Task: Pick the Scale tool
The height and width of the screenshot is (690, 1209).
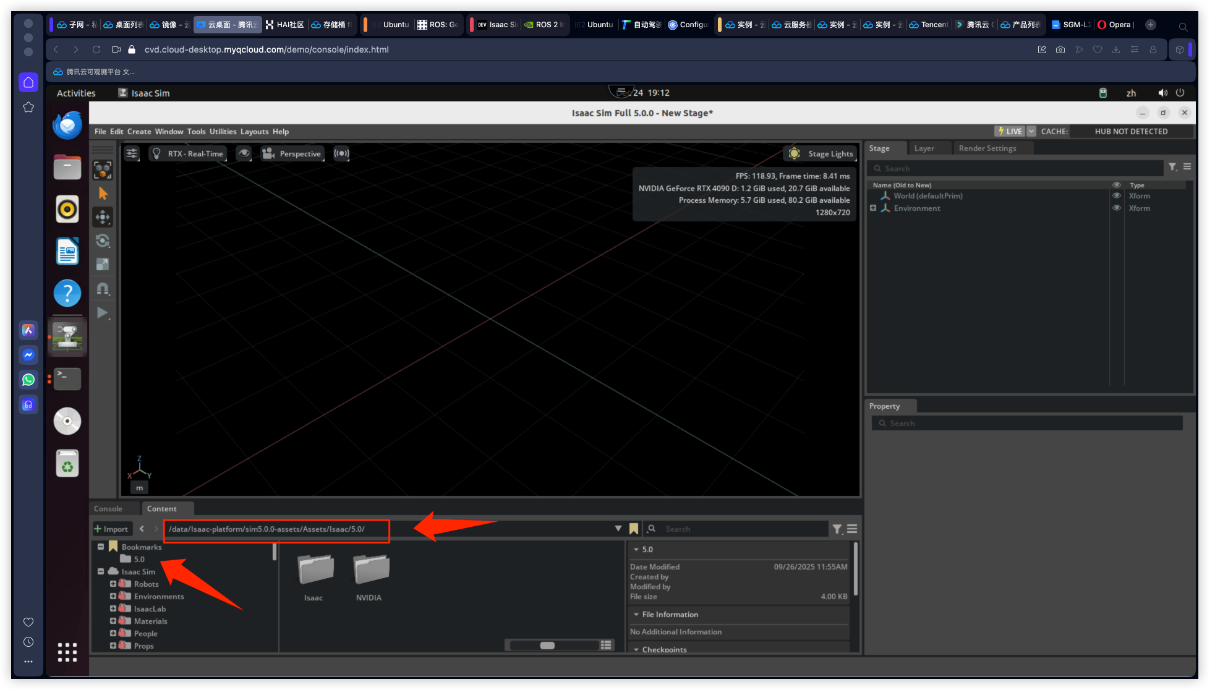Action: coord(103,265)
